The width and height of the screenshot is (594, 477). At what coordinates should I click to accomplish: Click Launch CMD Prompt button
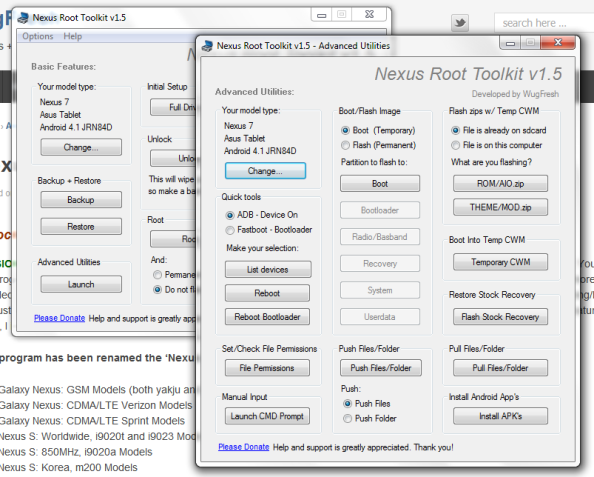click(267, 416)
